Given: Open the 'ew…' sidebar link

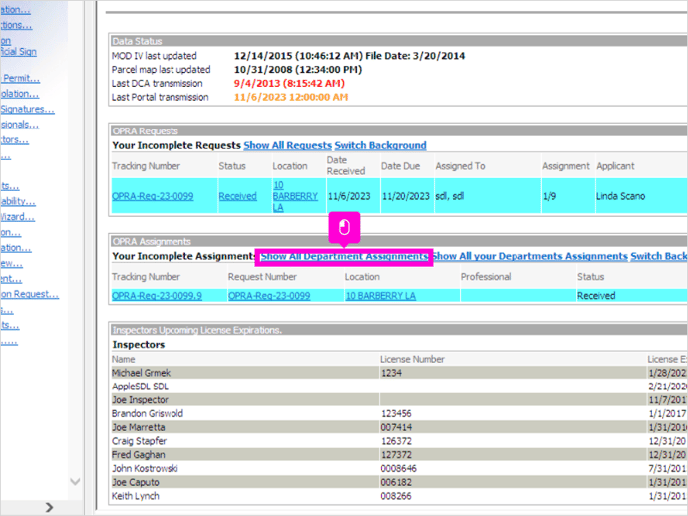Looking at the screenshot, I should (11, 263).
